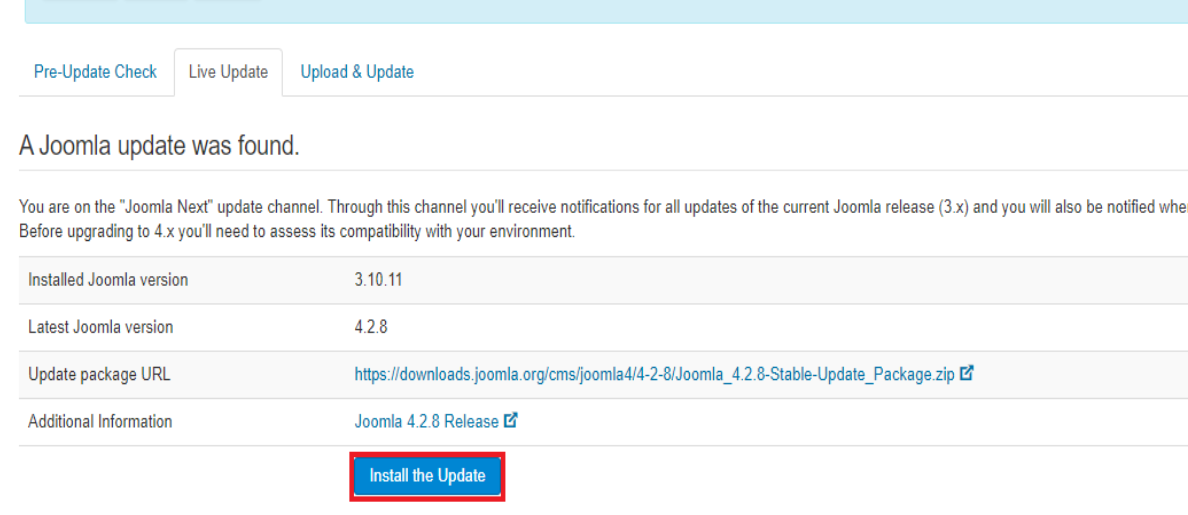
Task: Click the 'Additional Information' label
Action: (x=100, y=421)
